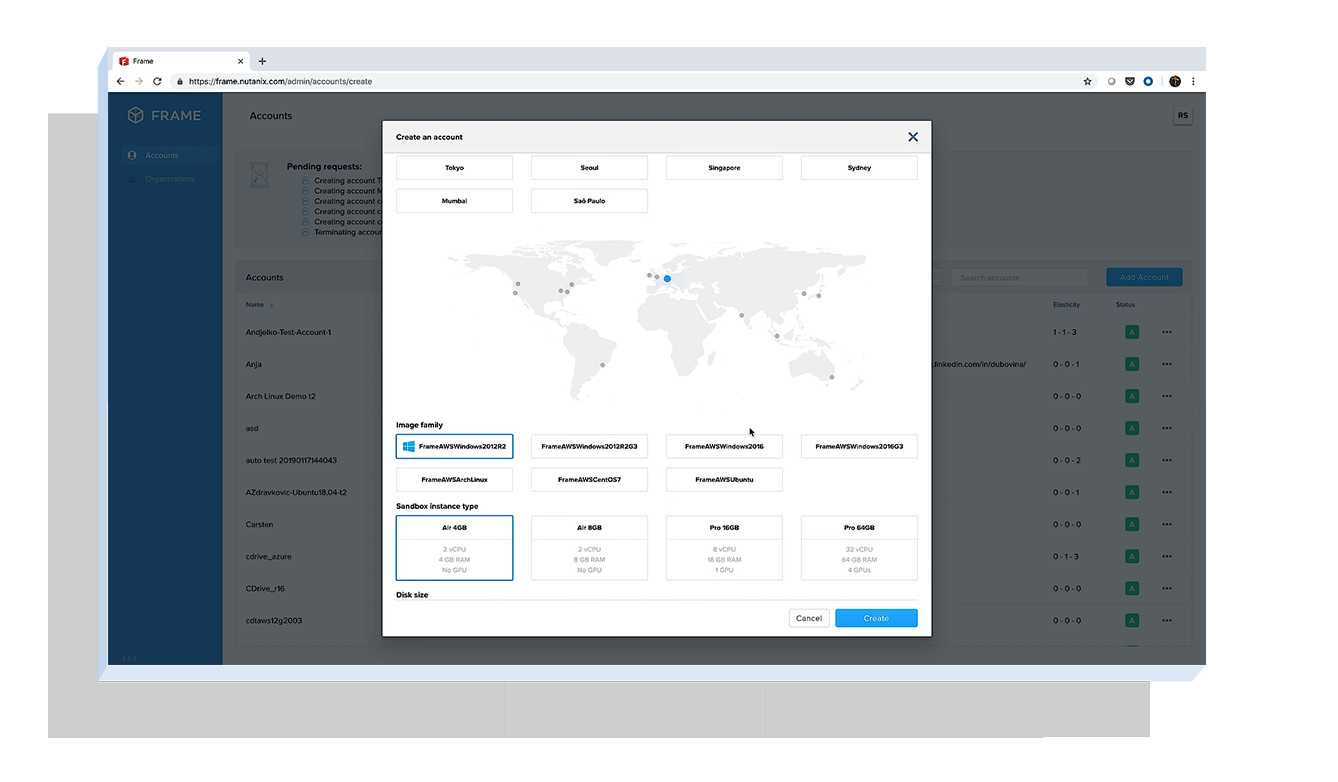The height and width of the screenshot is (782, 1338).
Task: Click the browser address bar URL
Action: pos(280,81)
